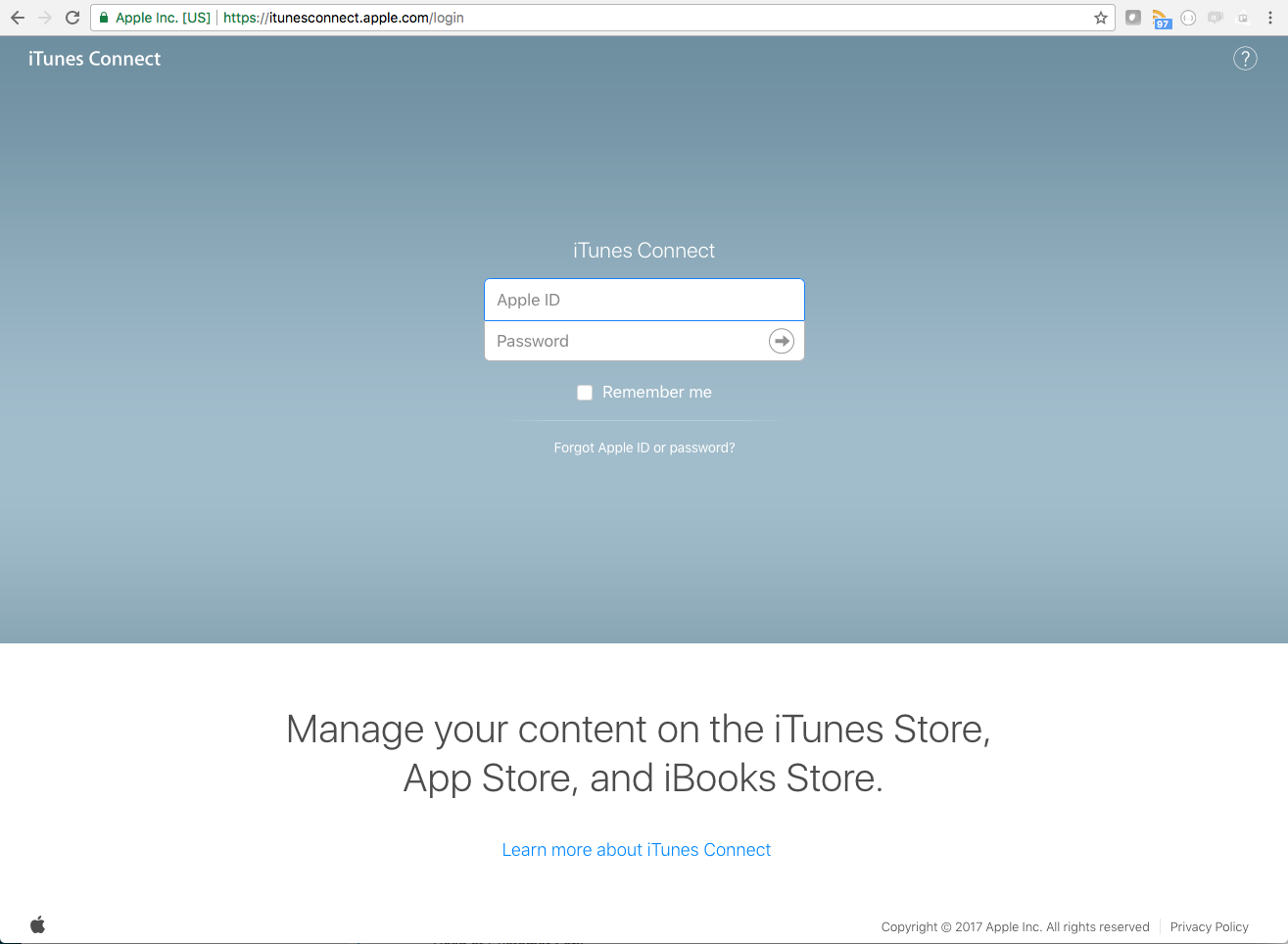The width and height of the screenshot is (1288, 944).
Task: Reload the page
Action: pos(72,18)
